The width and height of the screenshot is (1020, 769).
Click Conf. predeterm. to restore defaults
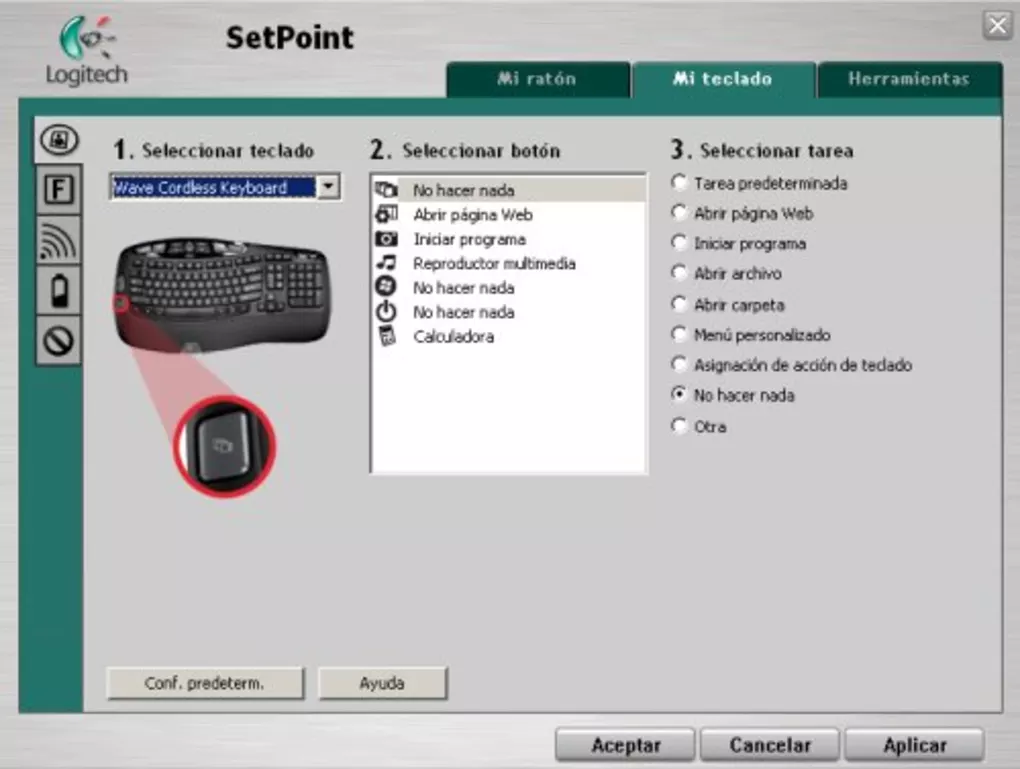(203, 683)
